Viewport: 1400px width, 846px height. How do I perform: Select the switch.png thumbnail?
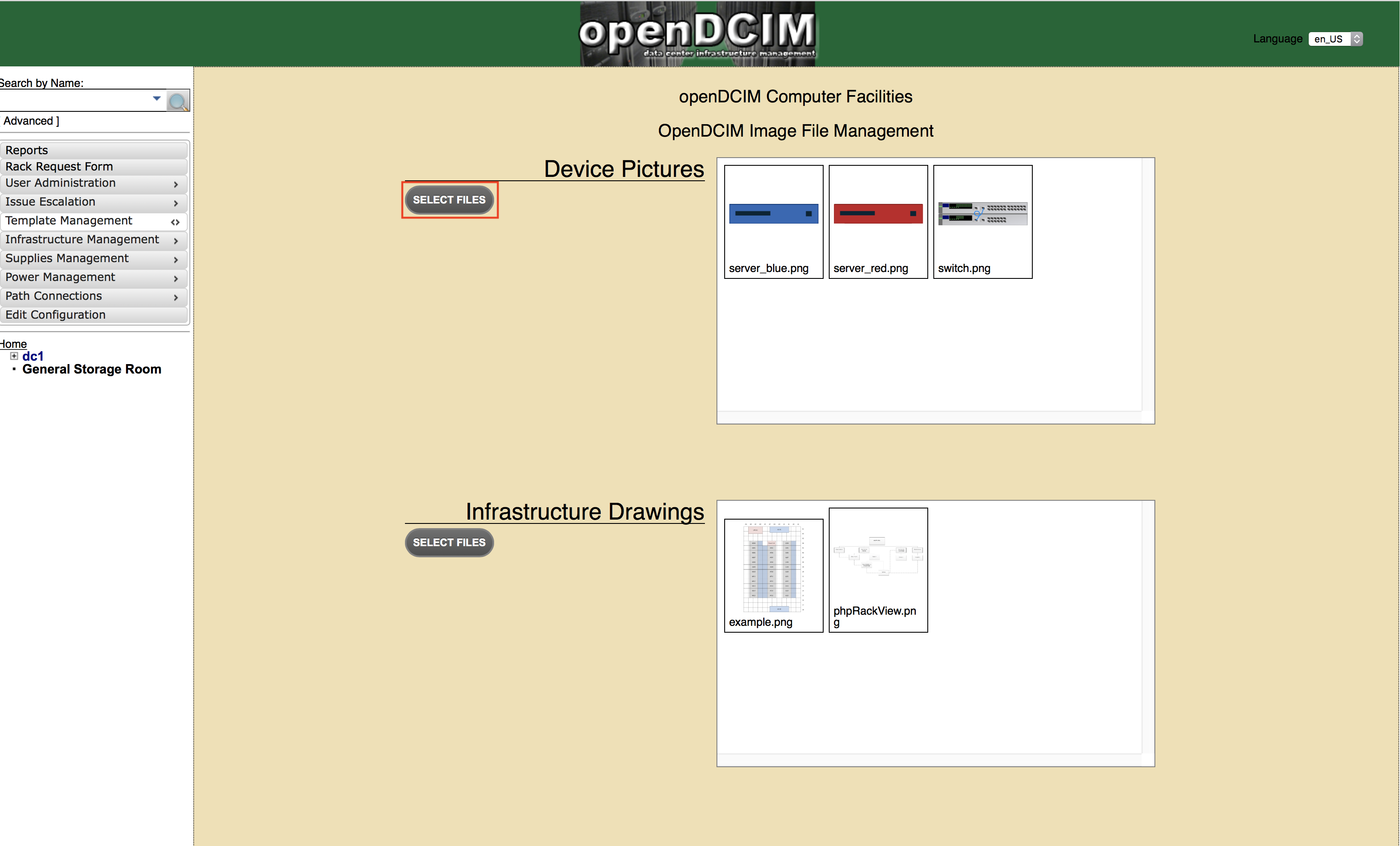tap(982, 221)
